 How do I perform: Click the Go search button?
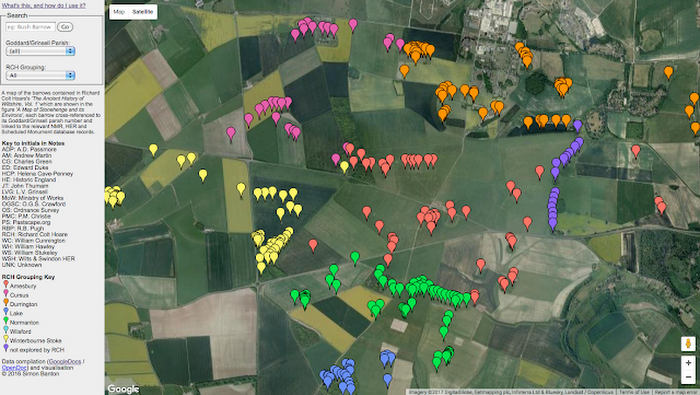pyautogui.click(x=65, y=27)
